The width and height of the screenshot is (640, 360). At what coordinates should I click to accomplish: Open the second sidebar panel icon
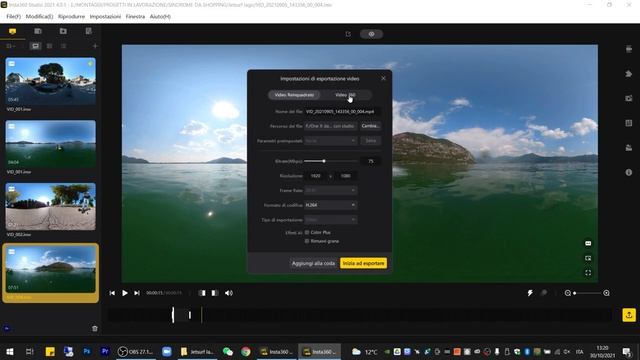pyautogui.click(x=38, y=31)
